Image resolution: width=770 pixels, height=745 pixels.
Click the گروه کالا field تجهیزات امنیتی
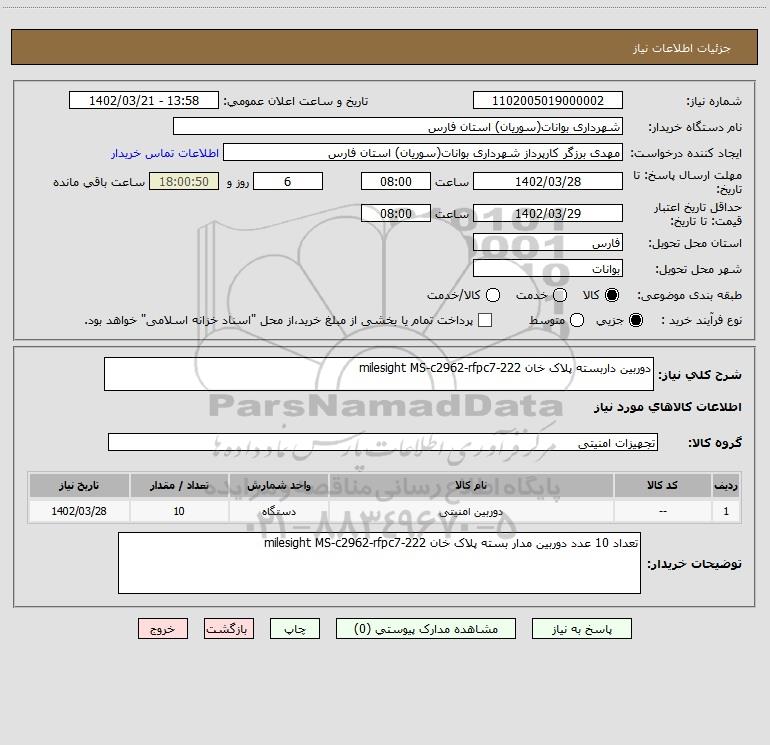[x=383, y=442]
